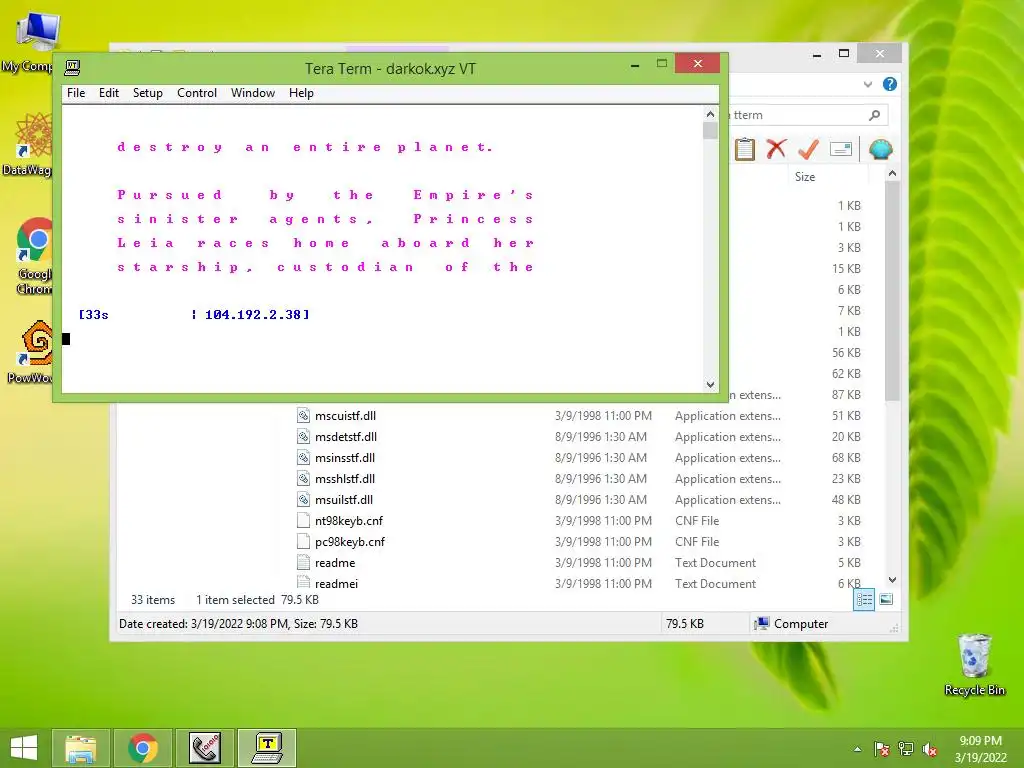The width and height of the screenshot is (1024, 768).
Task: Open the PowWow desktop shortcut
Action: tap(33, 351)
